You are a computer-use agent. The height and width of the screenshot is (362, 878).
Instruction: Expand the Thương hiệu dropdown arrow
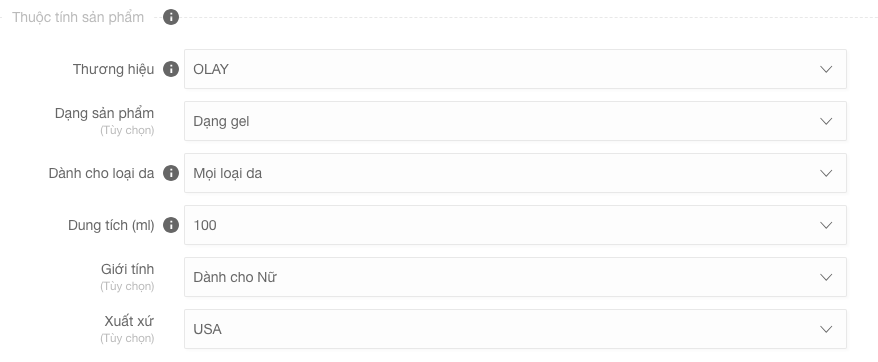pos(826,69)
